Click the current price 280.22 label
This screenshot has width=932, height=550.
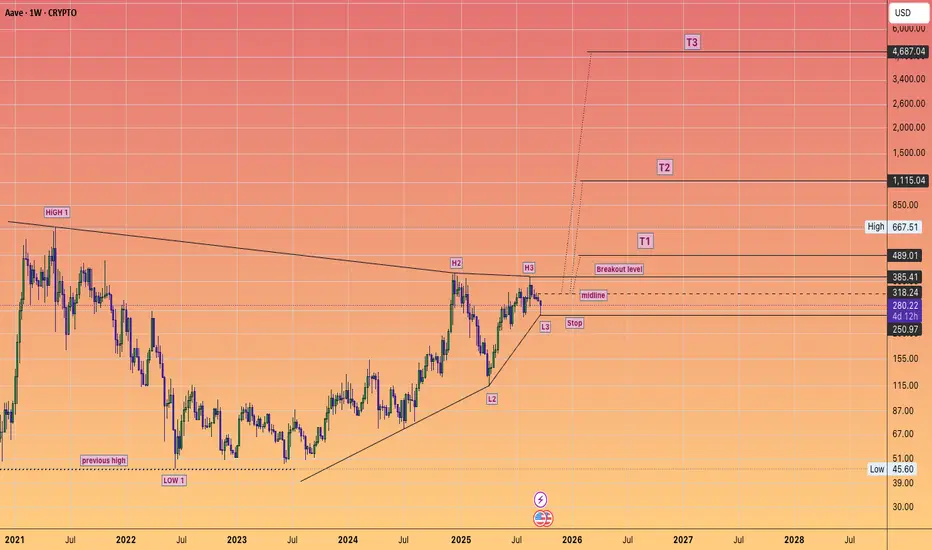coord(905,306)
